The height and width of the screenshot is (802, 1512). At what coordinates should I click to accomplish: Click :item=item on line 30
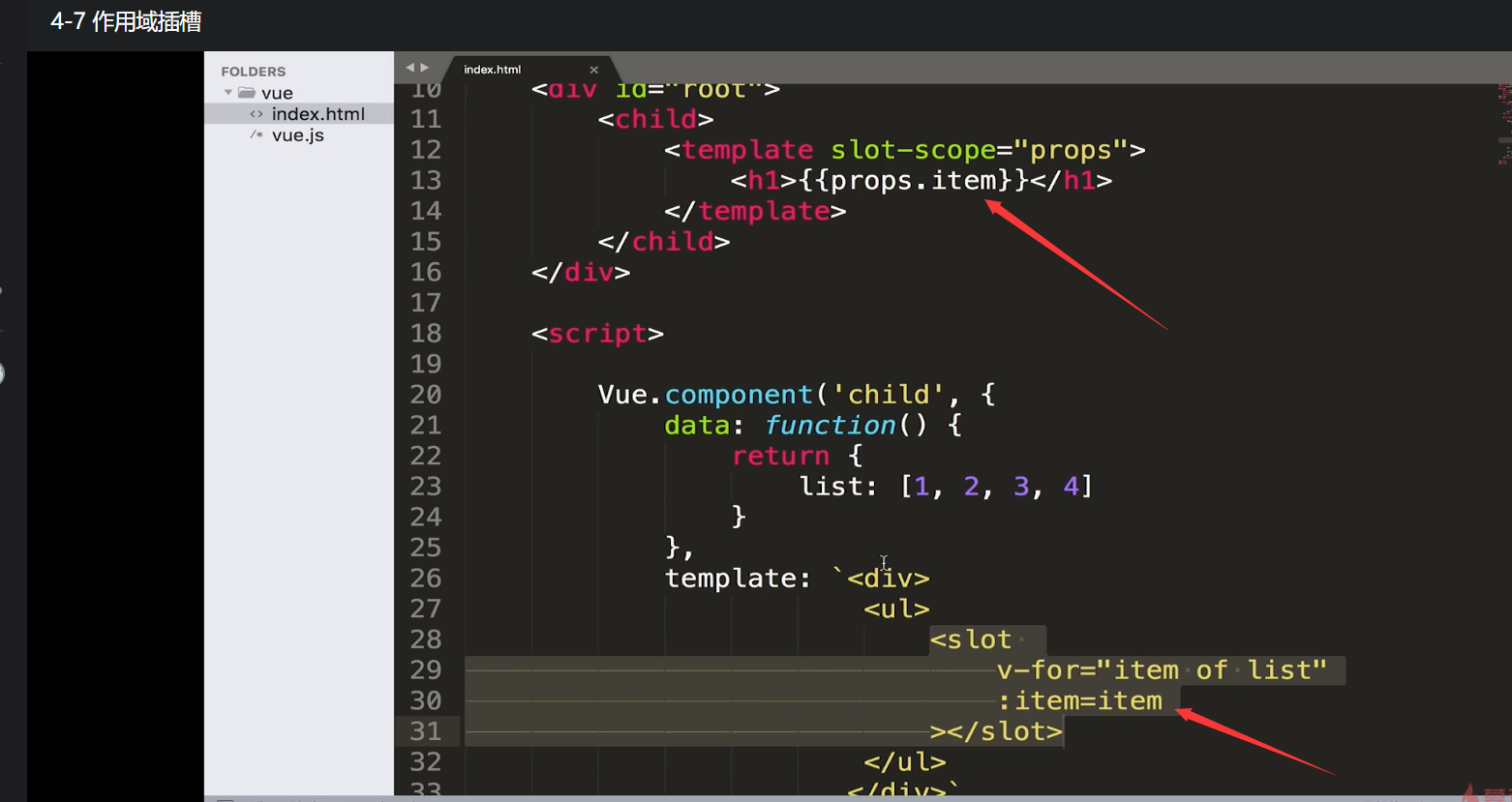[1079, 701]
